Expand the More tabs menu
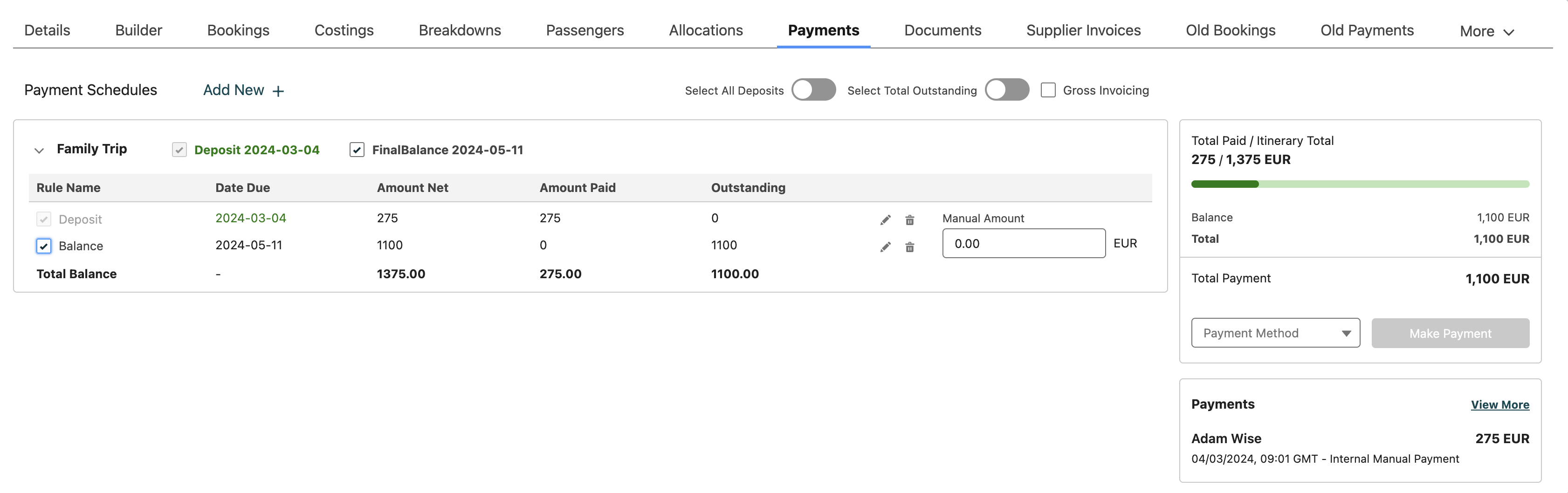 [1486, 32]
